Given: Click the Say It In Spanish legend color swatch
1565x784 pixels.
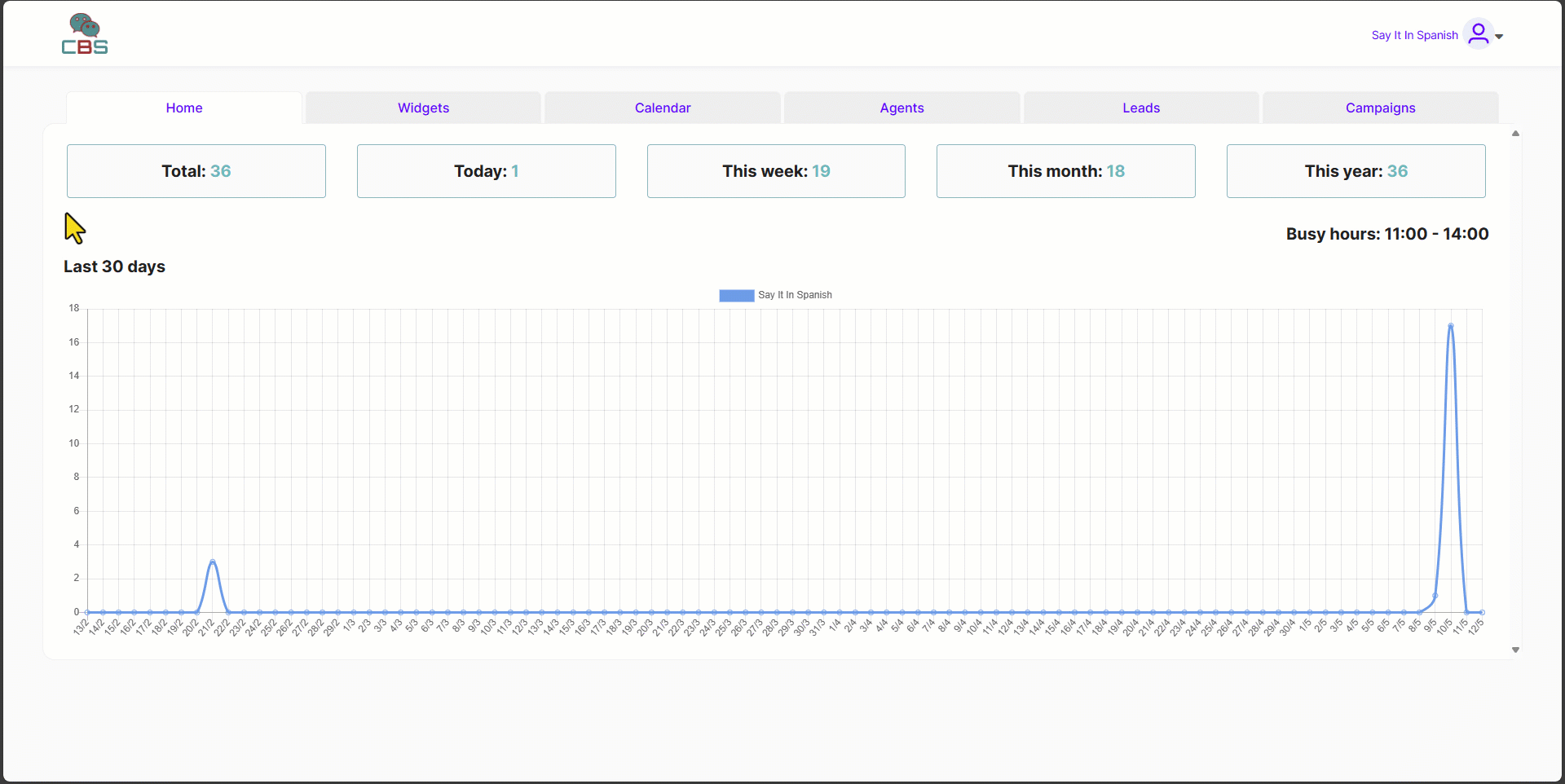Looking at the screenshot, I should [736, 295].
